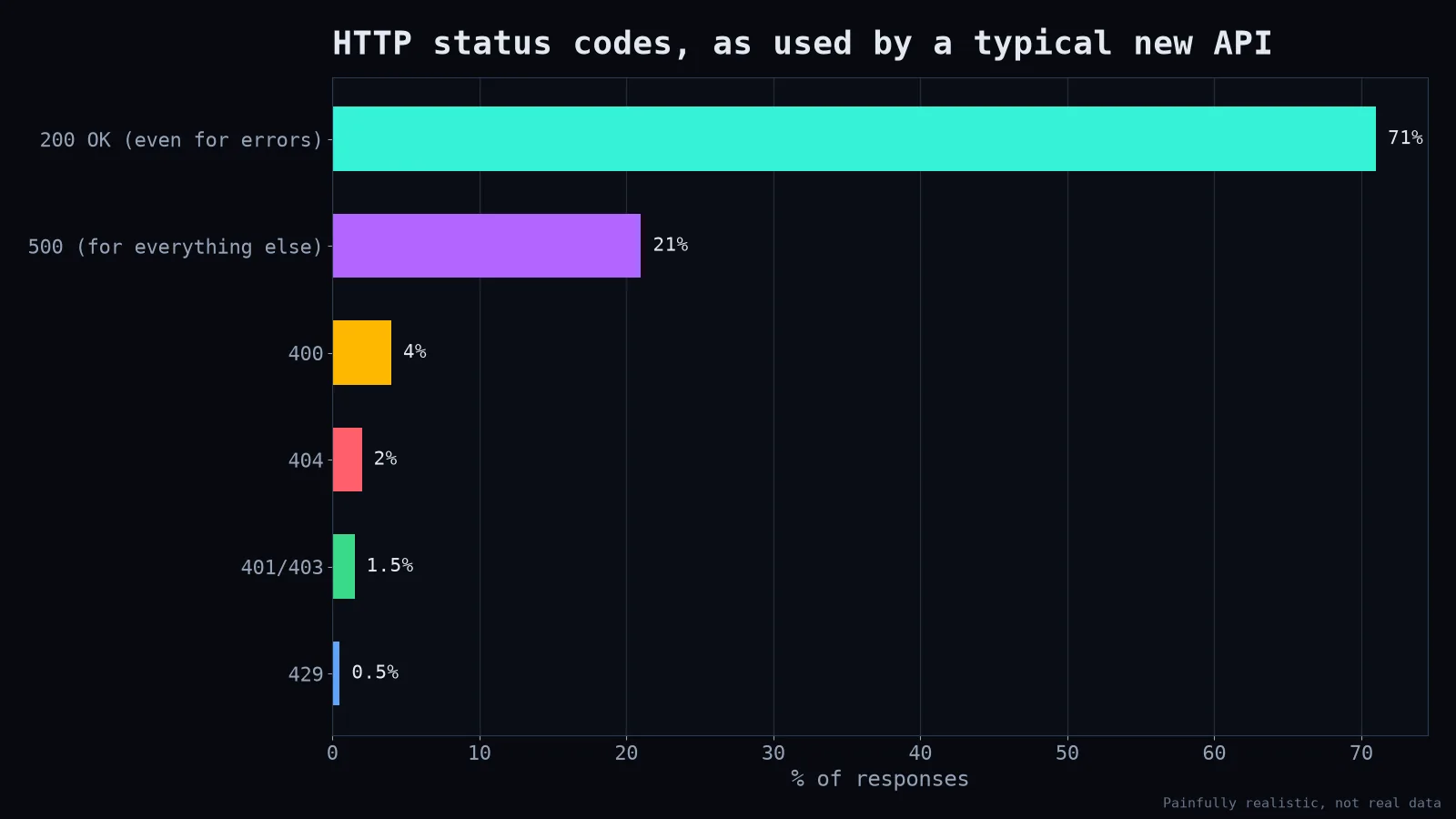Screen dimensions: 1456x819
Task: Click the '1.5%' value label
Action: tap(389, 565)
